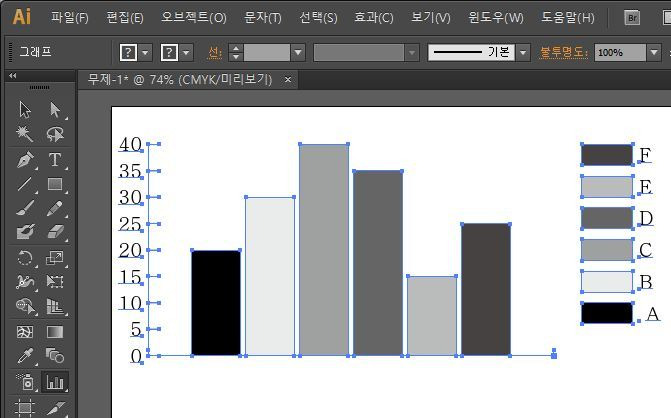Screen dimensions: 671x418
Task: Switch to the 무제-1* document tab
Action: pyautogui.click(x=180, y=80)
